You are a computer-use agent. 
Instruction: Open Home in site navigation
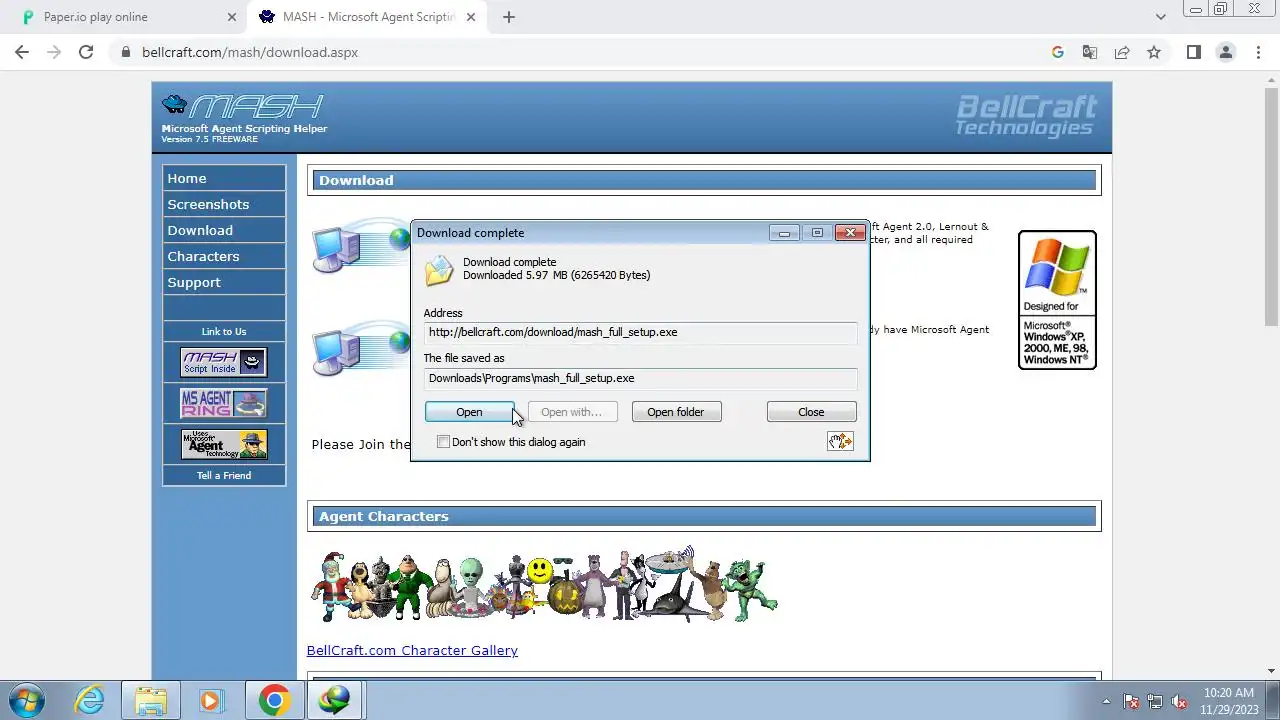[224, 178]
